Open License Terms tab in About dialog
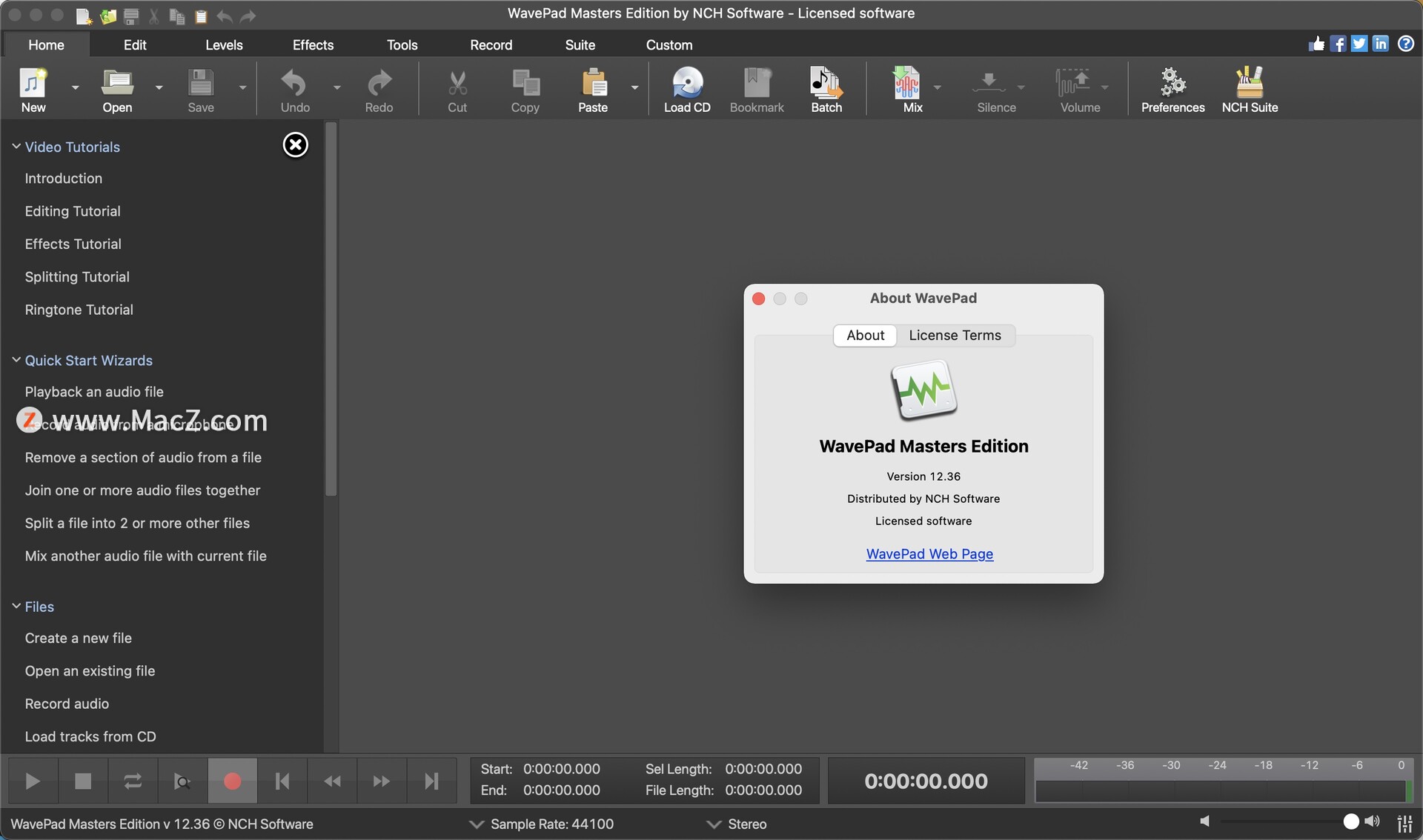1423x840 pixels. (x=955, y=335)
